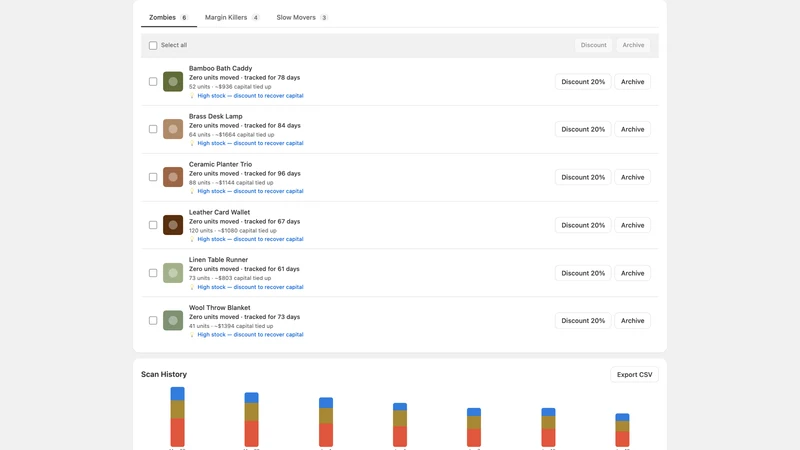Click the lightbulb icon under Linen Table Runner
The width and height of the screenshot is (800, 450).
(x=192, y=287)
